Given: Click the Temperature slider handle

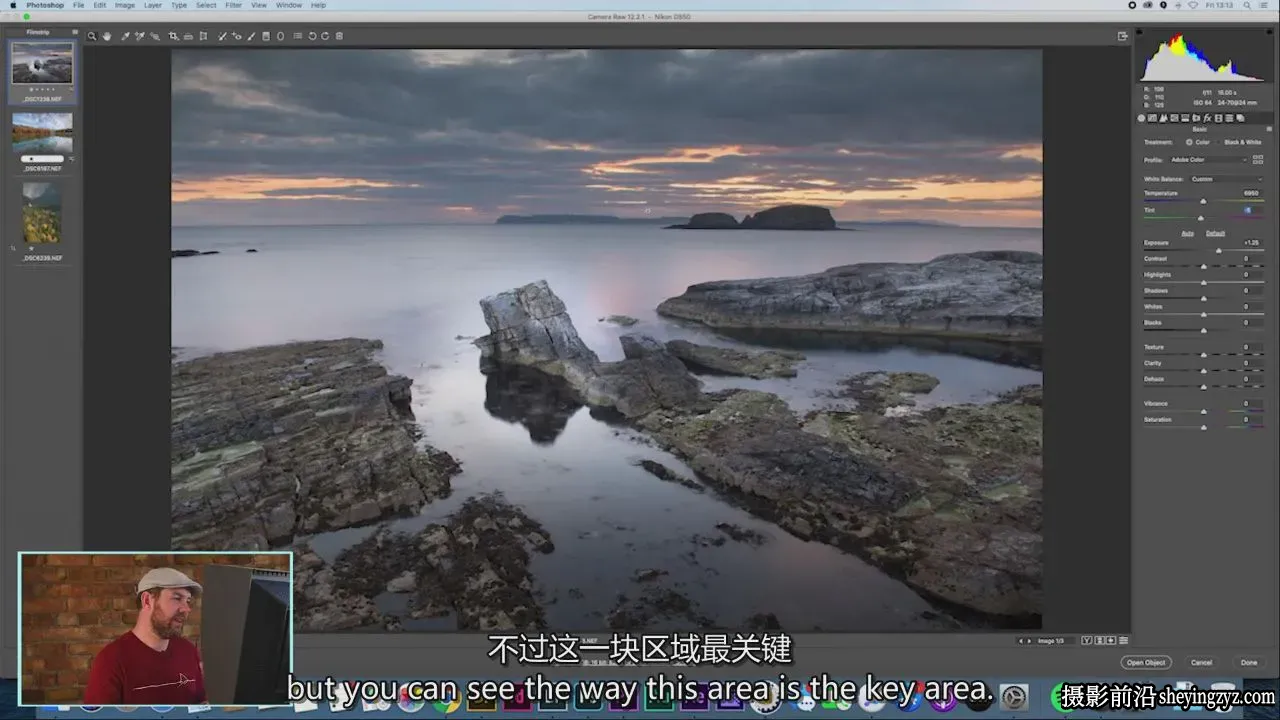Looking at the screenshot, I should (1203, 201).
